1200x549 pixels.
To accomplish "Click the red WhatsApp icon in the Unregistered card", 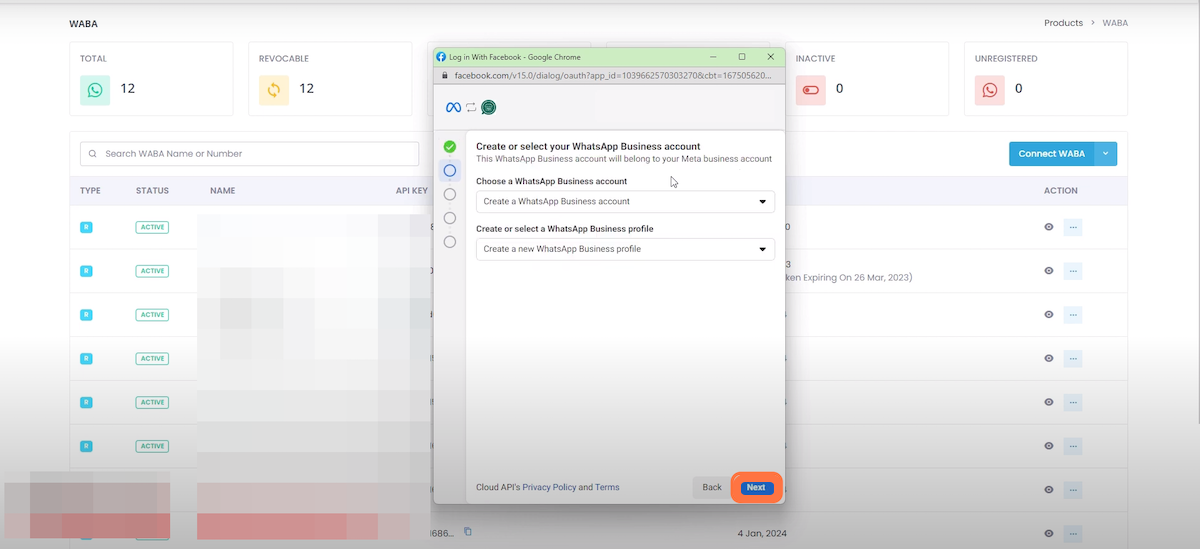I will coord(989,90).
